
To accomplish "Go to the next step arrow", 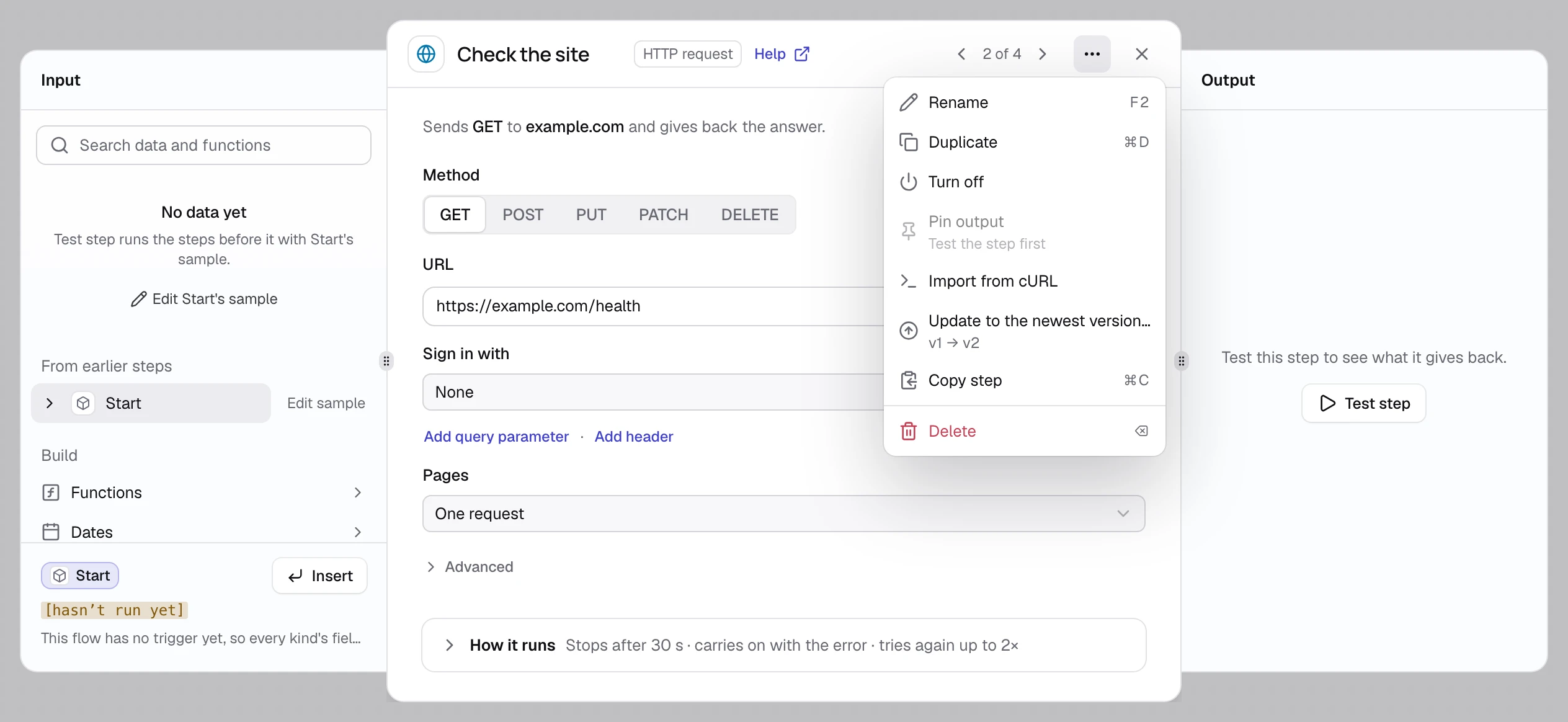I will (x=1043, y=54).
